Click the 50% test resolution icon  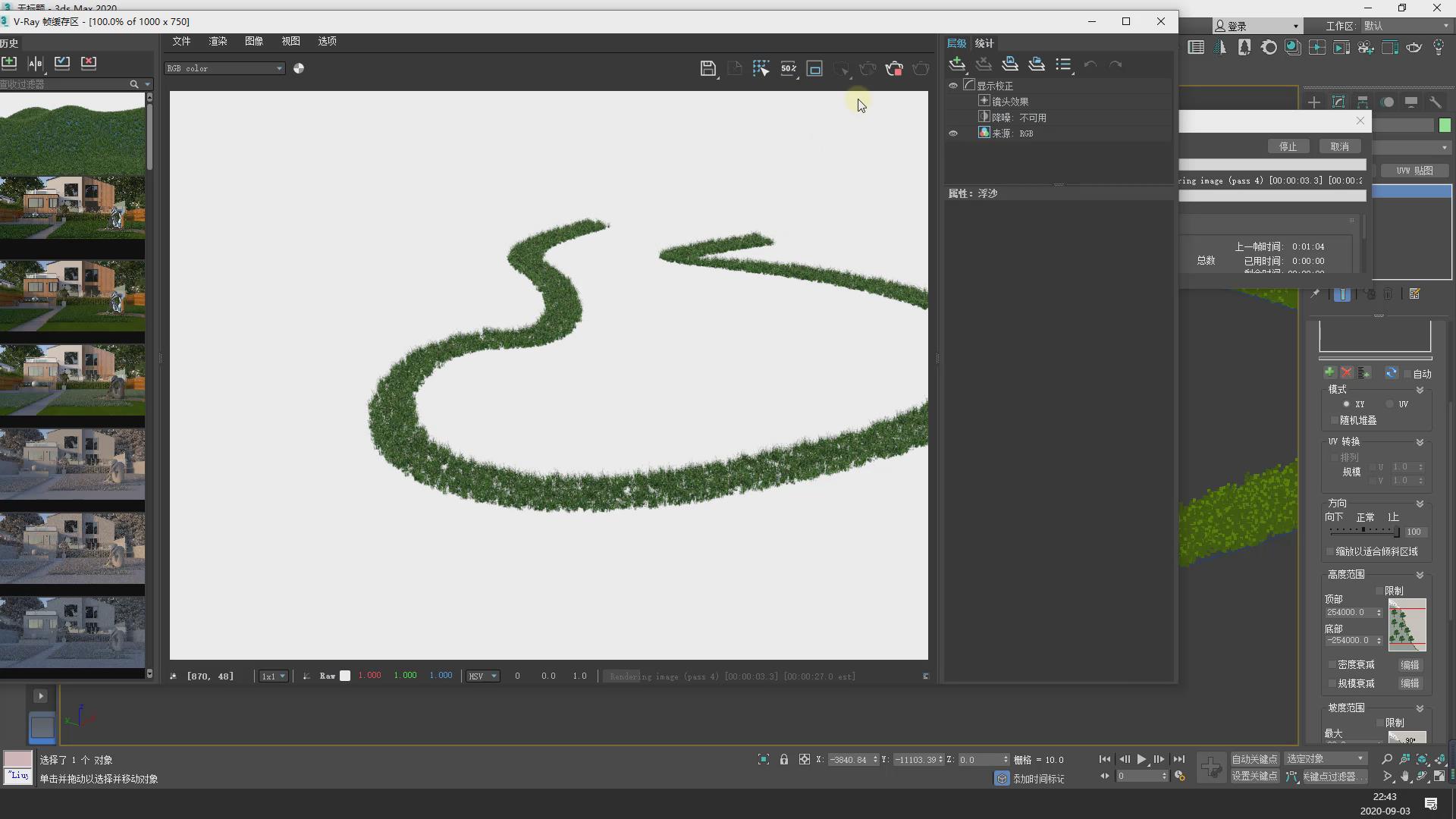click(x=789, y=69)
